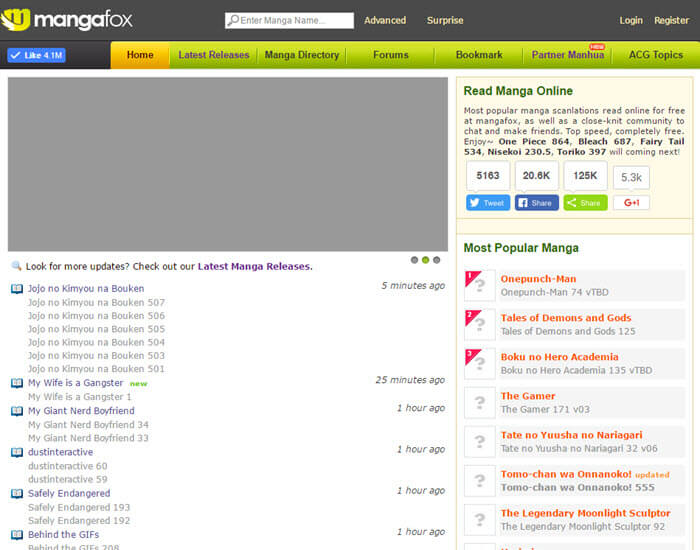
Task: Click the search magnifier icon in search box
Action: (x=233, y=21)
